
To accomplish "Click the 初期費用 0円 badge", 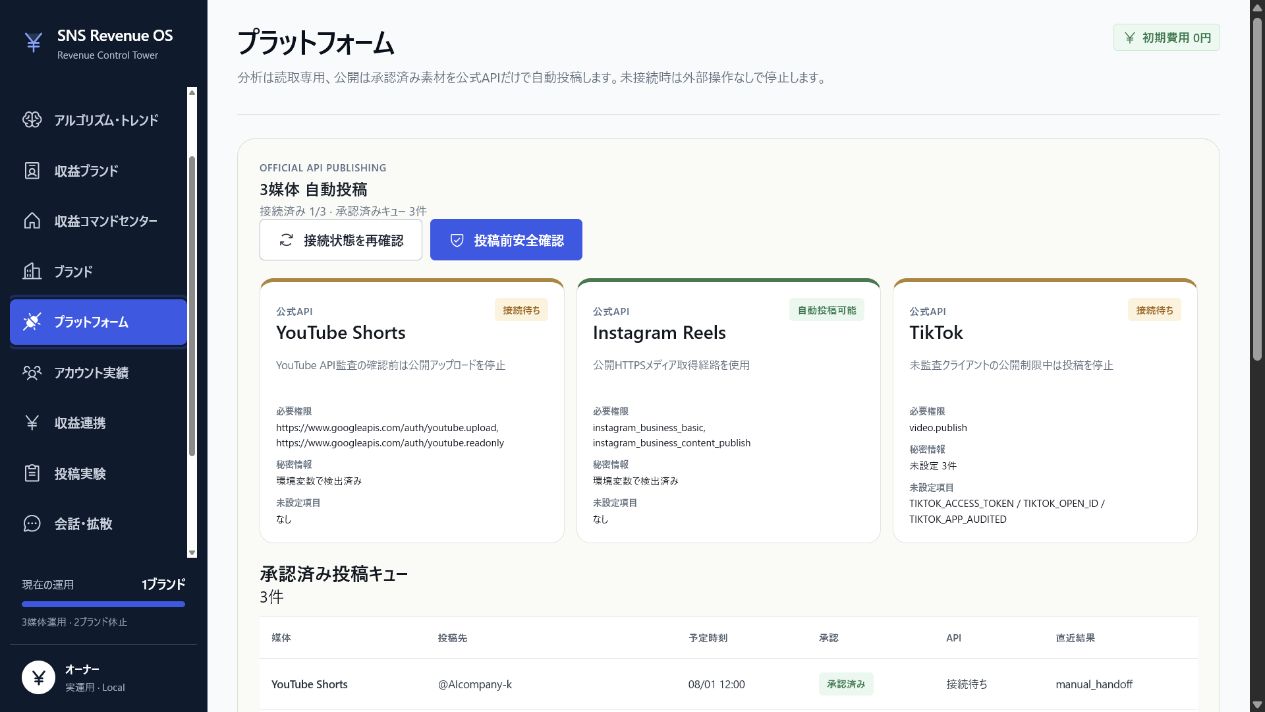I will pyautogui.click(x=1166, y=38).
